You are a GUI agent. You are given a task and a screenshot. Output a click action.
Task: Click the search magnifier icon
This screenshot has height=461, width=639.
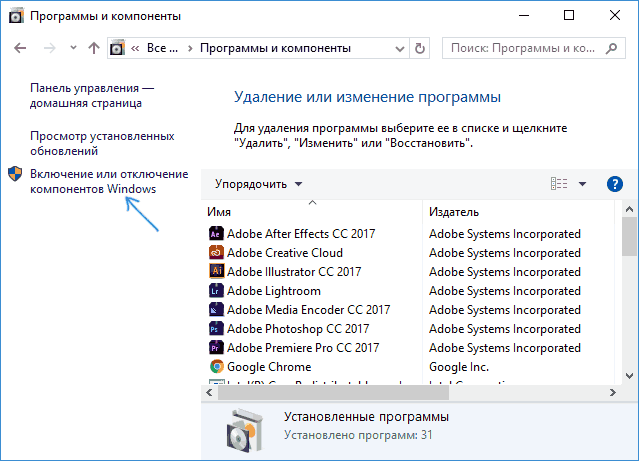[x=611, y=48]
